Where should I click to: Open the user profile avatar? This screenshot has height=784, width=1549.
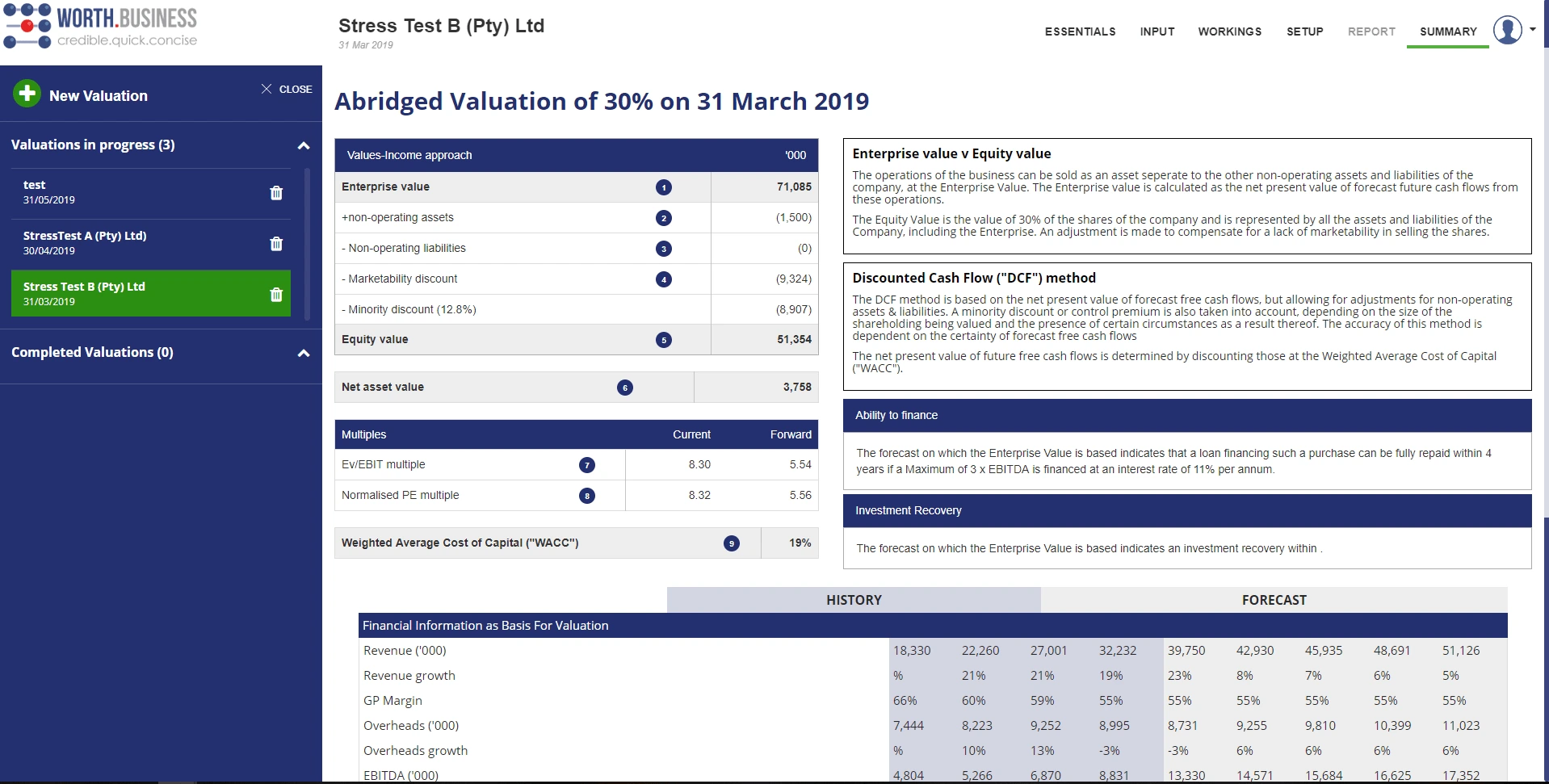point(1507,30)
